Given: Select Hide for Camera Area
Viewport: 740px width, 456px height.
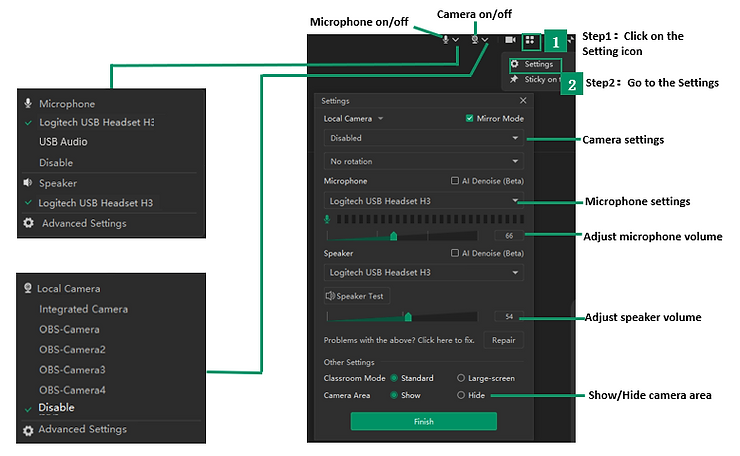Looking at the screenshot, I should [461, 395].
